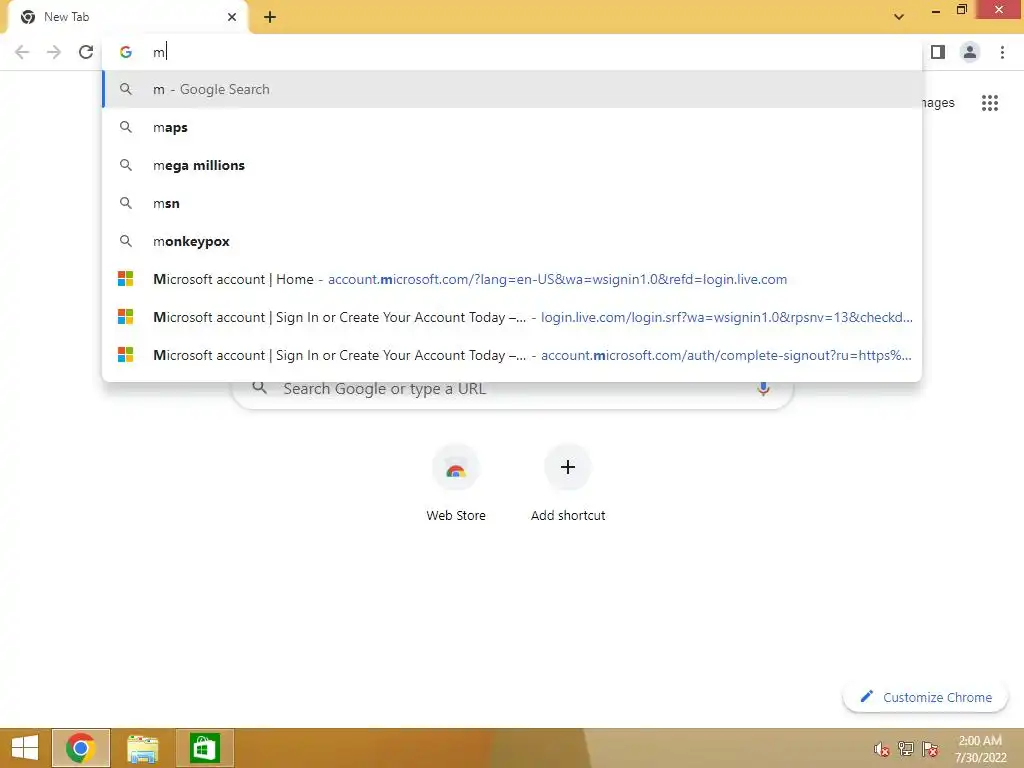Select the New Tab tab
Screen dimensions: 1024x768
coord(127,17)
